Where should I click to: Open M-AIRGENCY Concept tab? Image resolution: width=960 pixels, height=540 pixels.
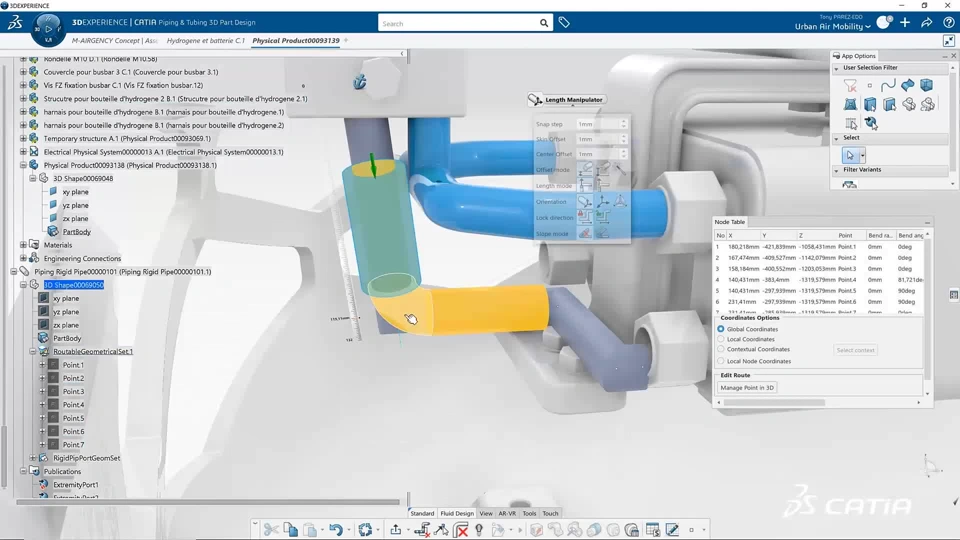[x=114, y=40]
